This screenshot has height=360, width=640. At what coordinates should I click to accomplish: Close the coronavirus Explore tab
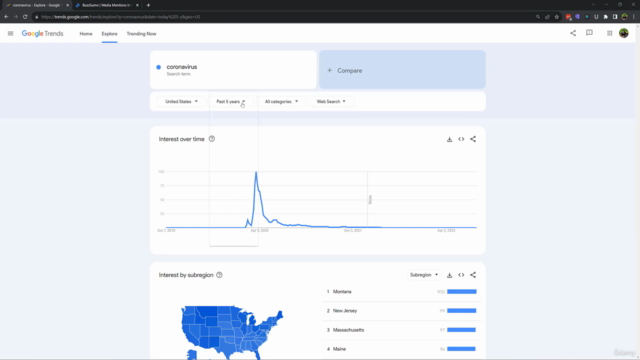point(67,5)
